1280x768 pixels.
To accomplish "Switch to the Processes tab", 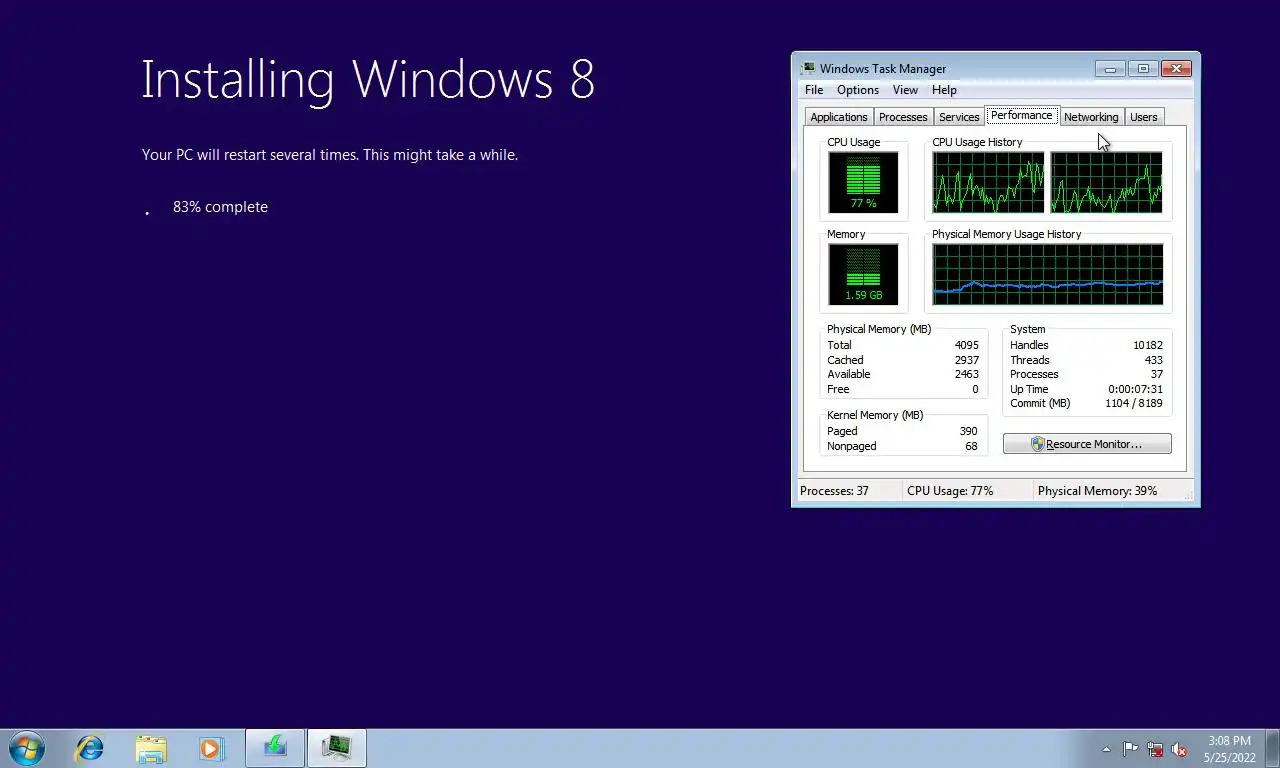I will click(903, 117).
